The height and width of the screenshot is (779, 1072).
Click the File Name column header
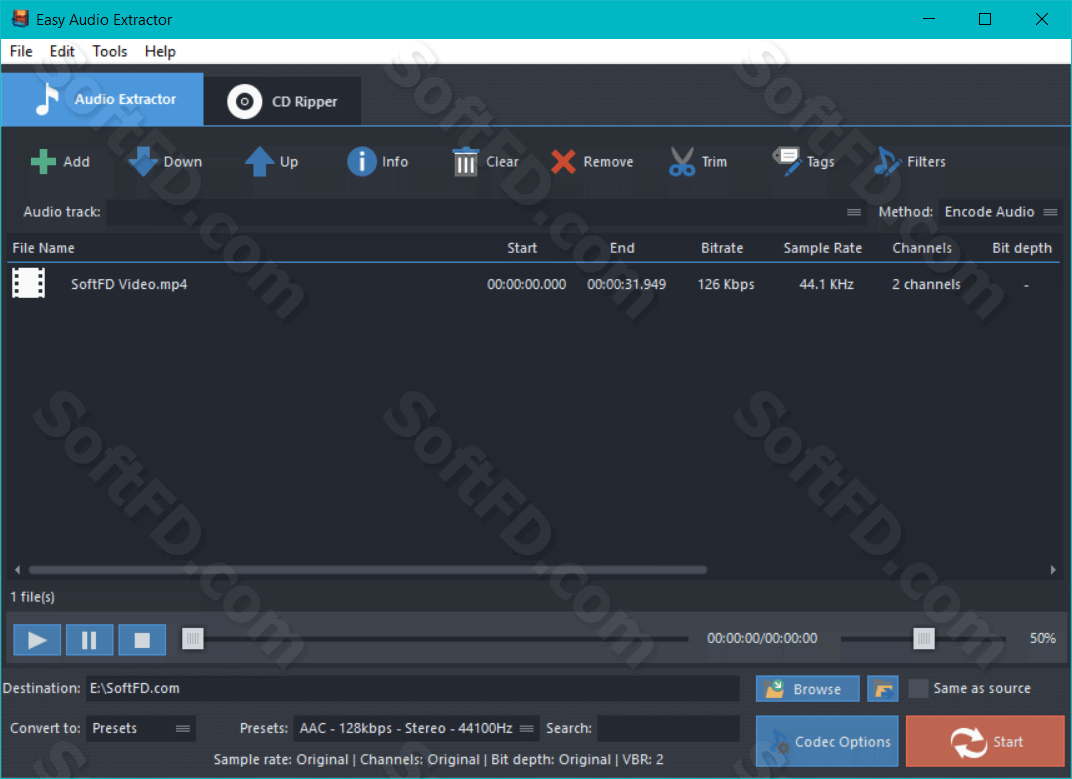(44, 248)
